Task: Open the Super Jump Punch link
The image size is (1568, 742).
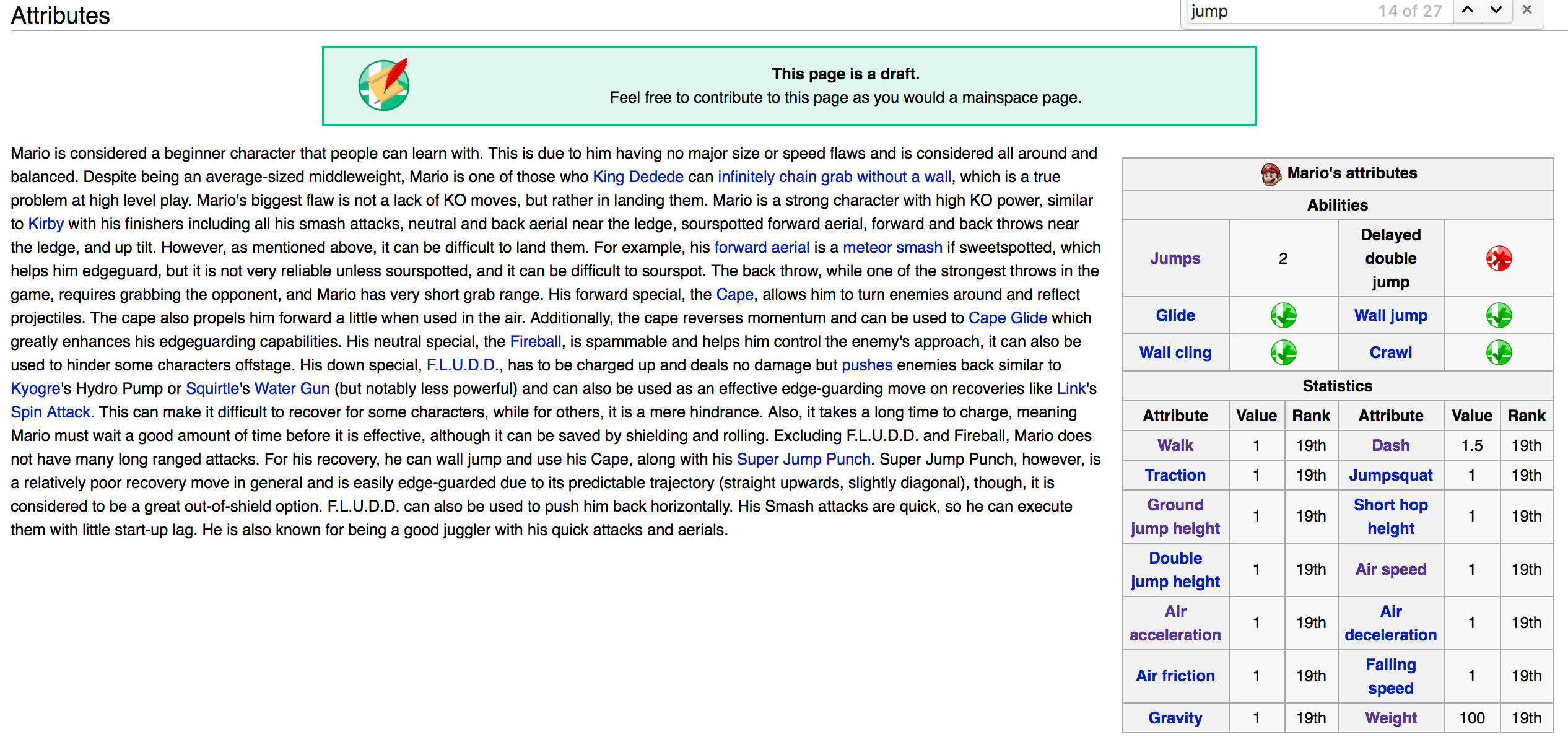Action: coord(803,459)
